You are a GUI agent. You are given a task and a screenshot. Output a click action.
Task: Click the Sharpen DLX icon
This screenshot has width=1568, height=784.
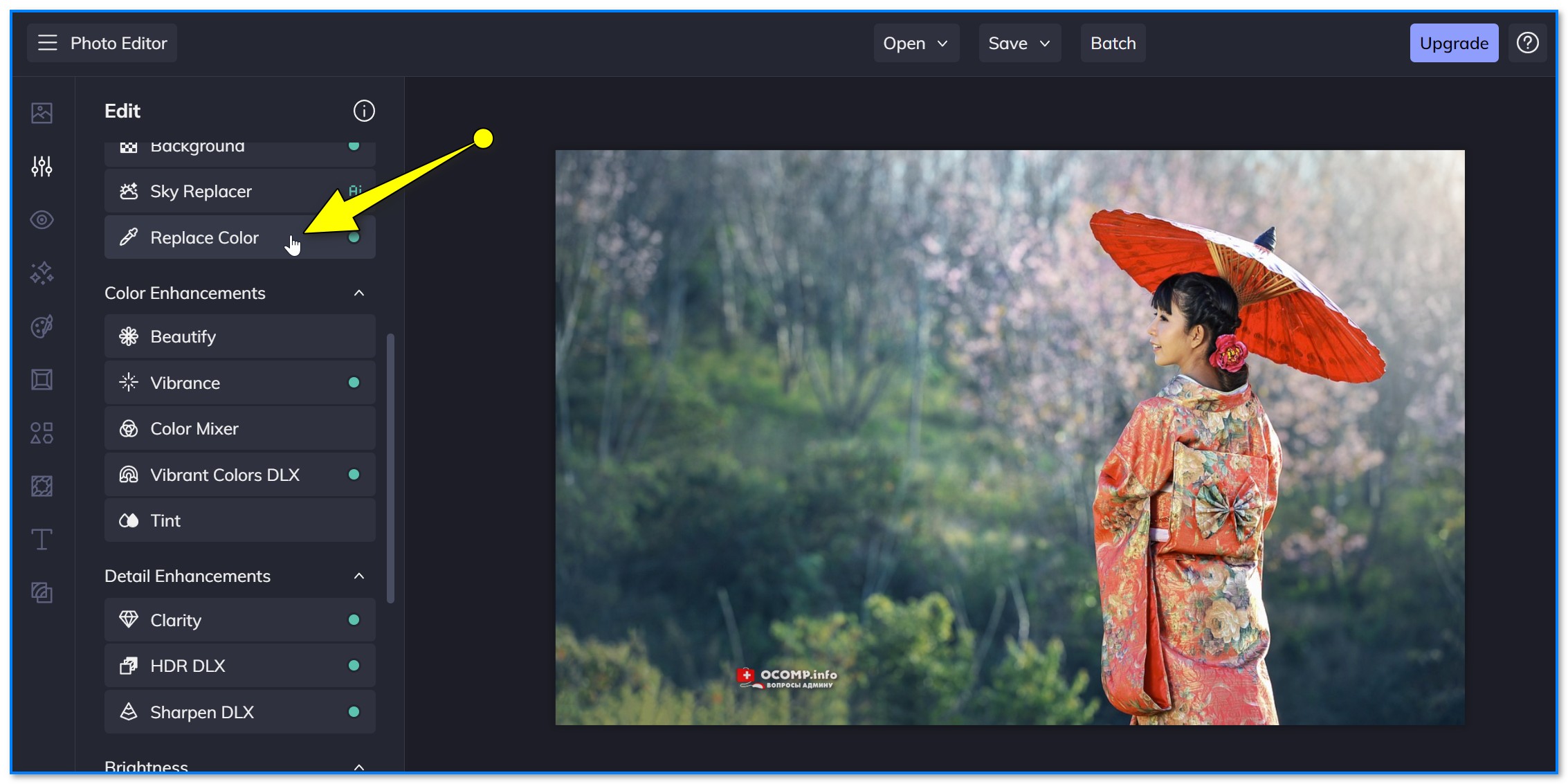pyautogui.click(x=128, y=711)
